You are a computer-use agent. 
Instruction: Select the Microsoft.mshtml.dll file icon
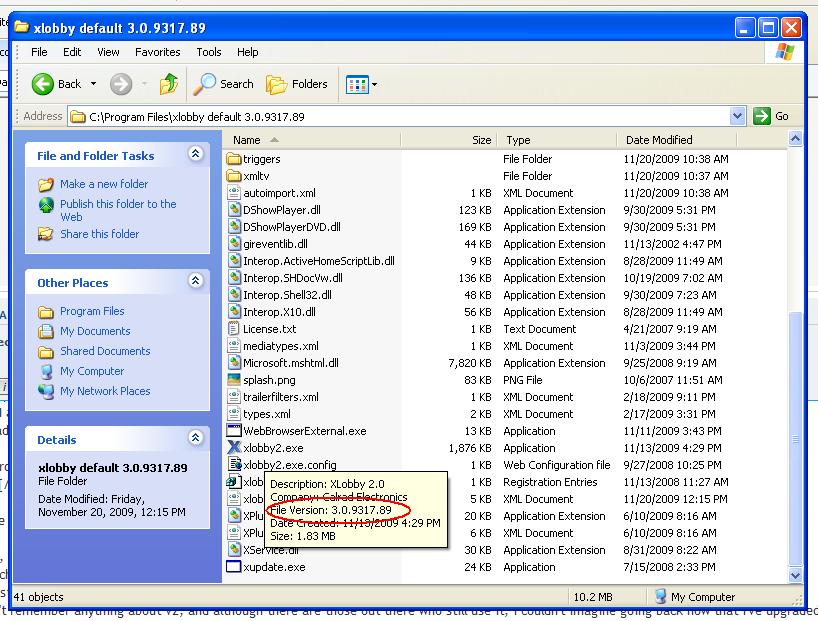tap(234, 363)
